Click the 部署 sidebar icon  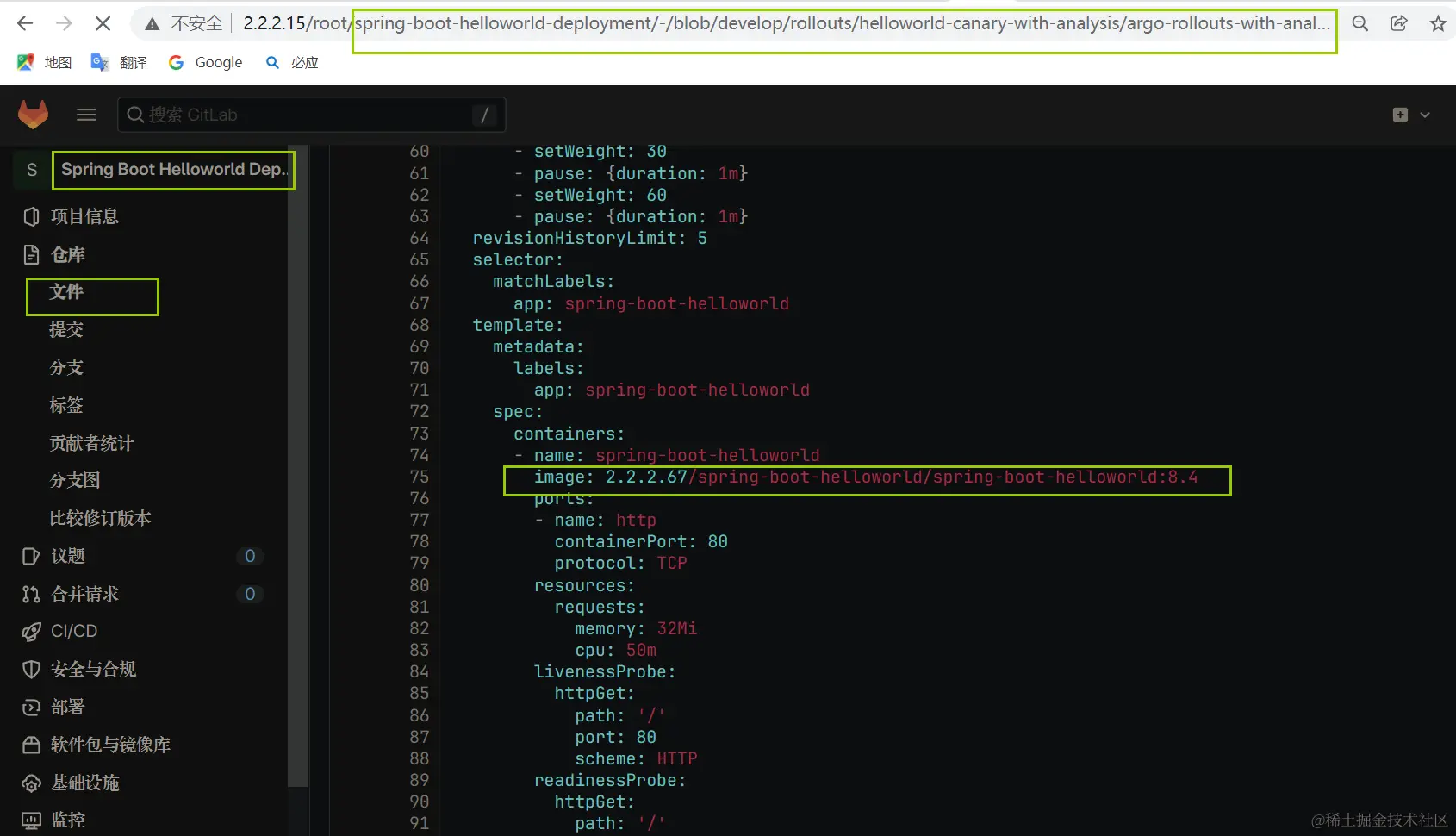click(31, 707)
